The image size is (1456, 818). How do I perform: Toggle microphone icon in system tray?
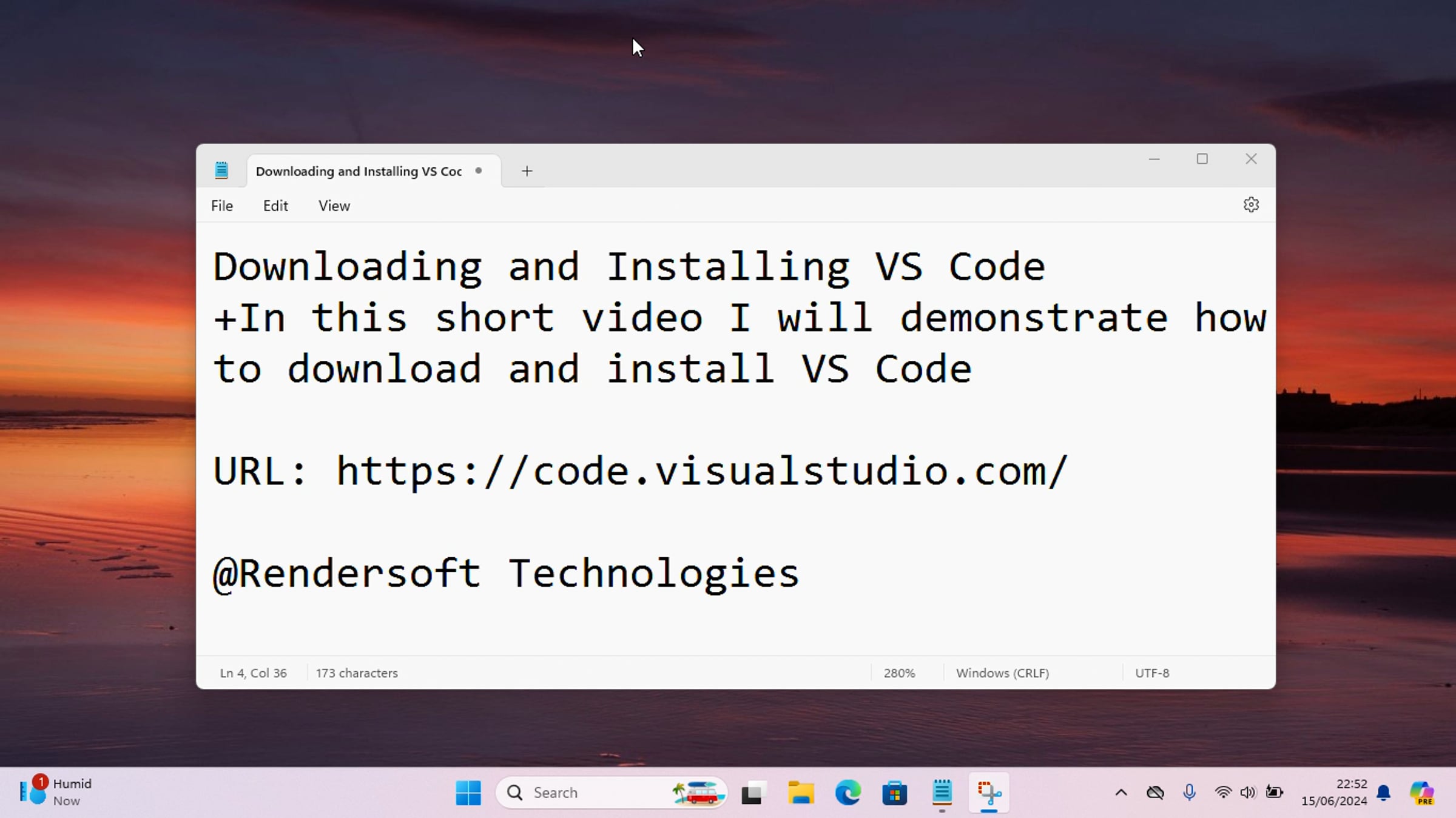pyautogui.click(x=1189, y=792)
